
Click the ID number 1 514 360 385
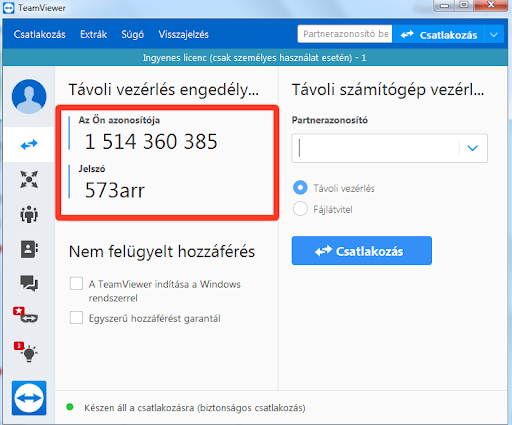(x=151, y=141)
